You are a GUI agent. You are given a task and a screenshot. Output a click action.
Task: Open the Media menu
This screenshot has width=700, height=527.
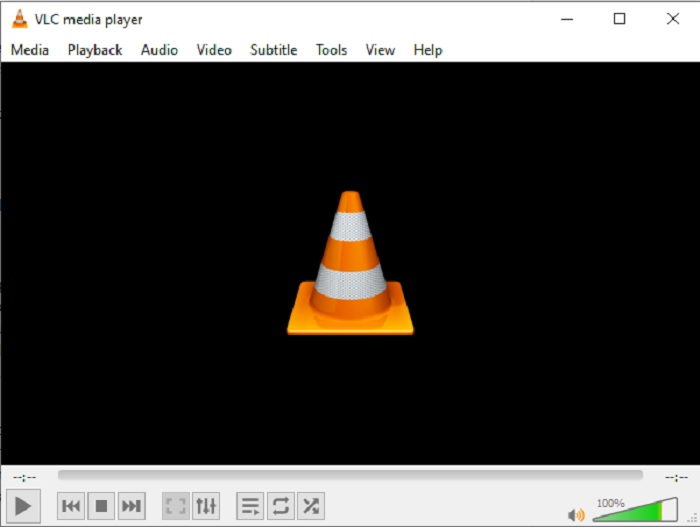[29, 50]
